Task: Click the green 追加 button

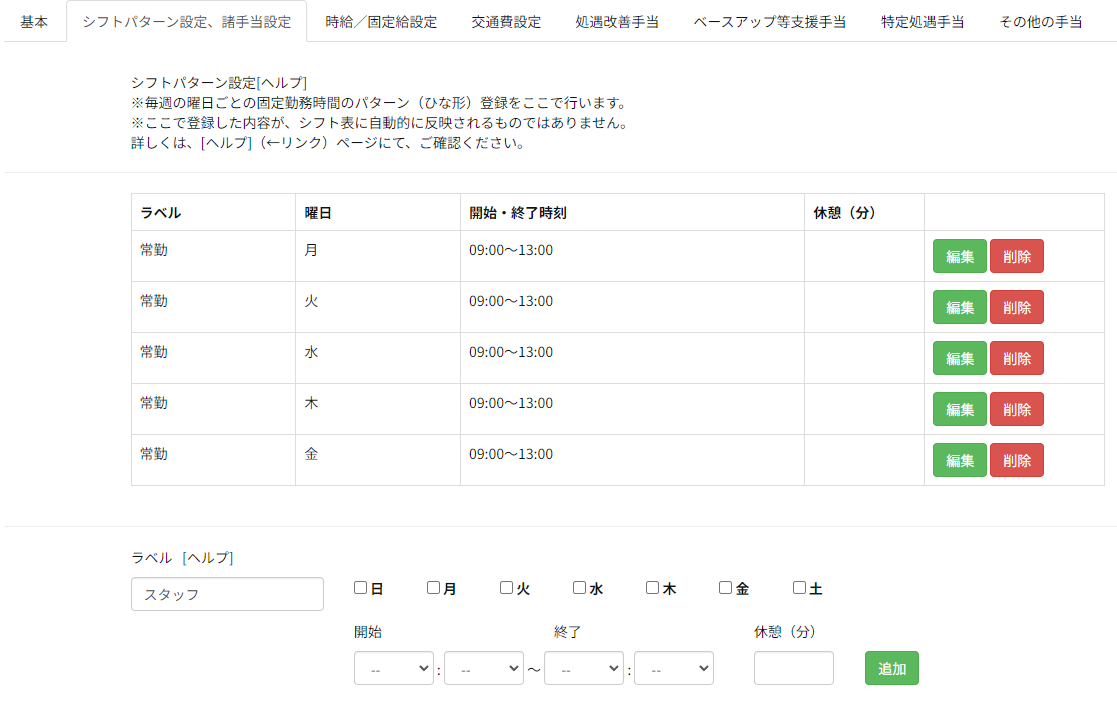Action: (x=891, y=669)
